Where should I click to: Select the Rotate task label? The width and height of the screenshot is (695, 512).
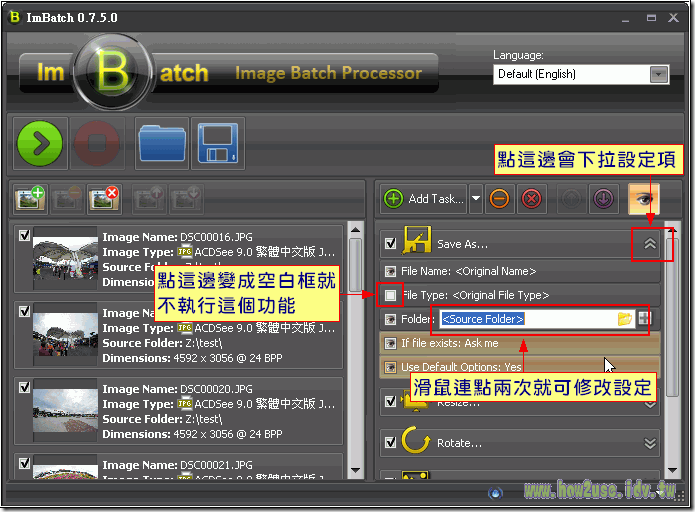459,443
